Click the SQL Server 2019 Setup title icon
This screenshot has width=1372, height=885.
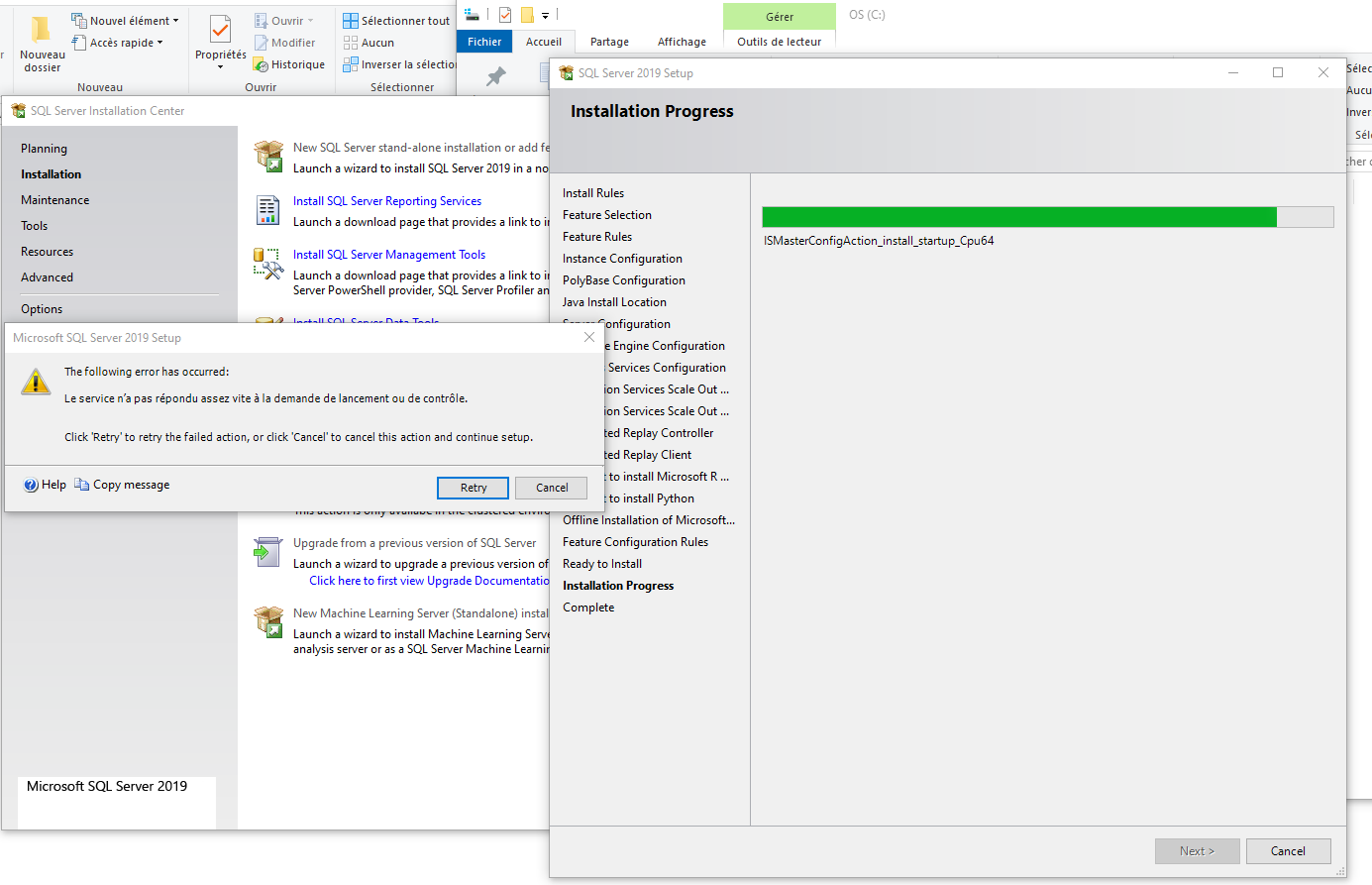[x=567, y=73]
